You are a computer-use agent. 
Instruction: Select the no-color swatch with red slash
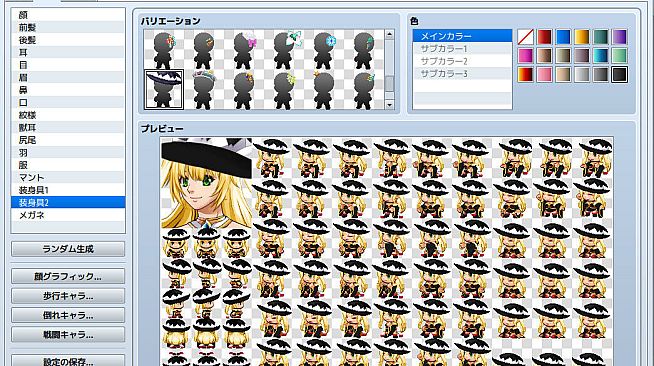526,37
